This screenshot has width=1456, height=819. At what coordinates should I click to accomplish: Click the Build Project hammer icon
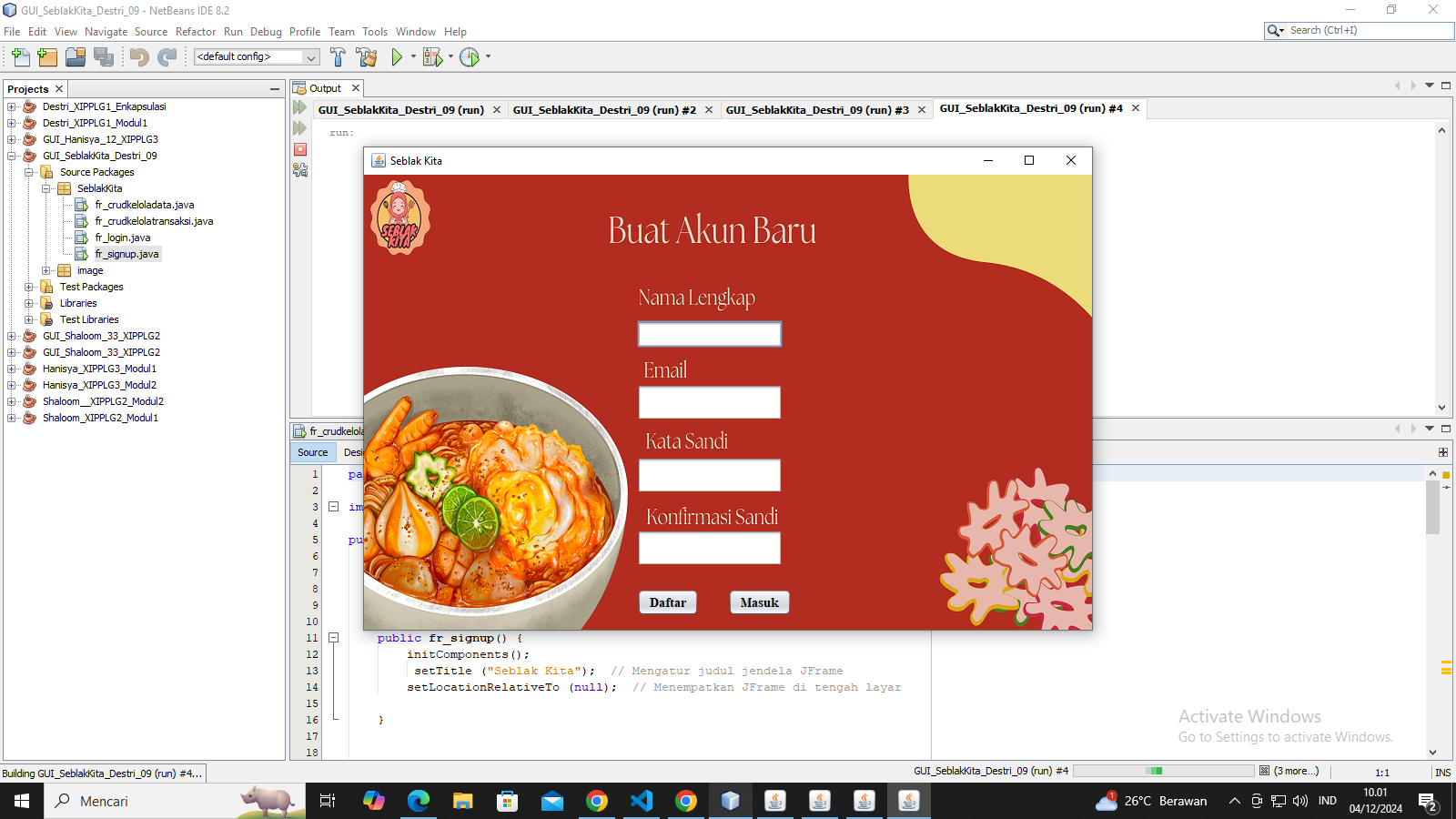(338, 57)
